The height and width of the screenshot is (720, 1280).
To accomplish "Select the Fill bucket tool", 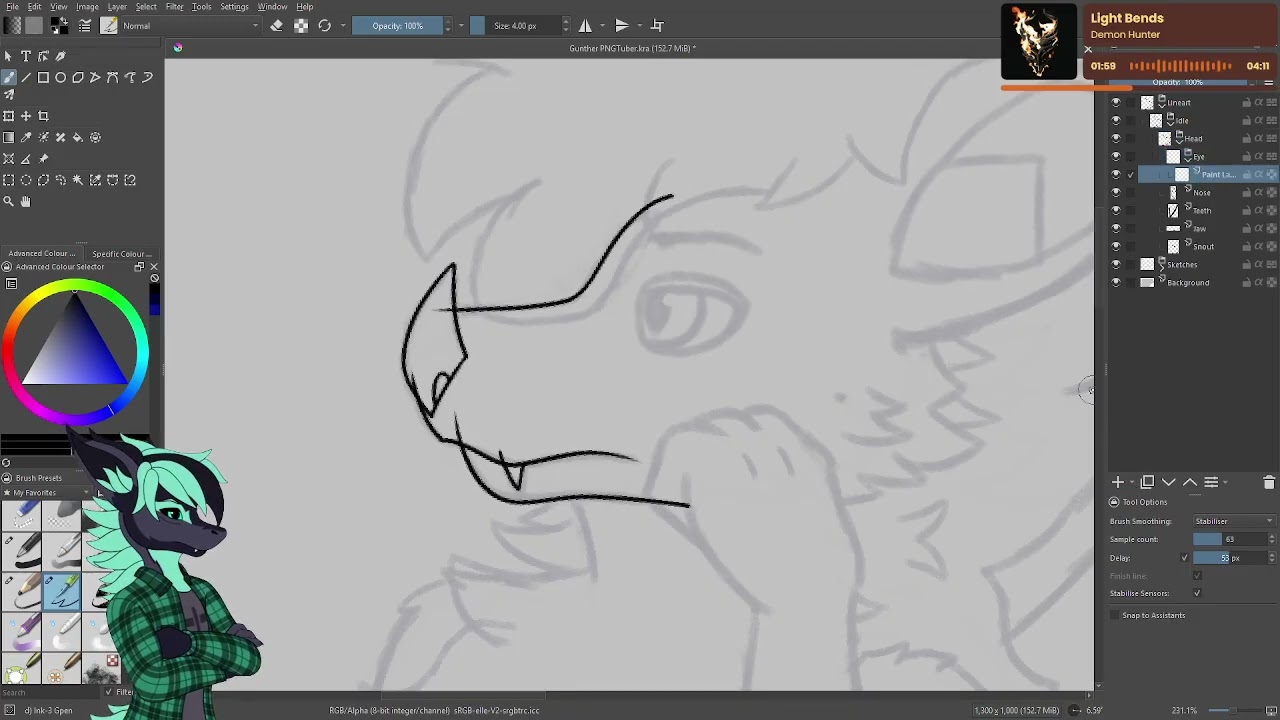I will (78, 137).
